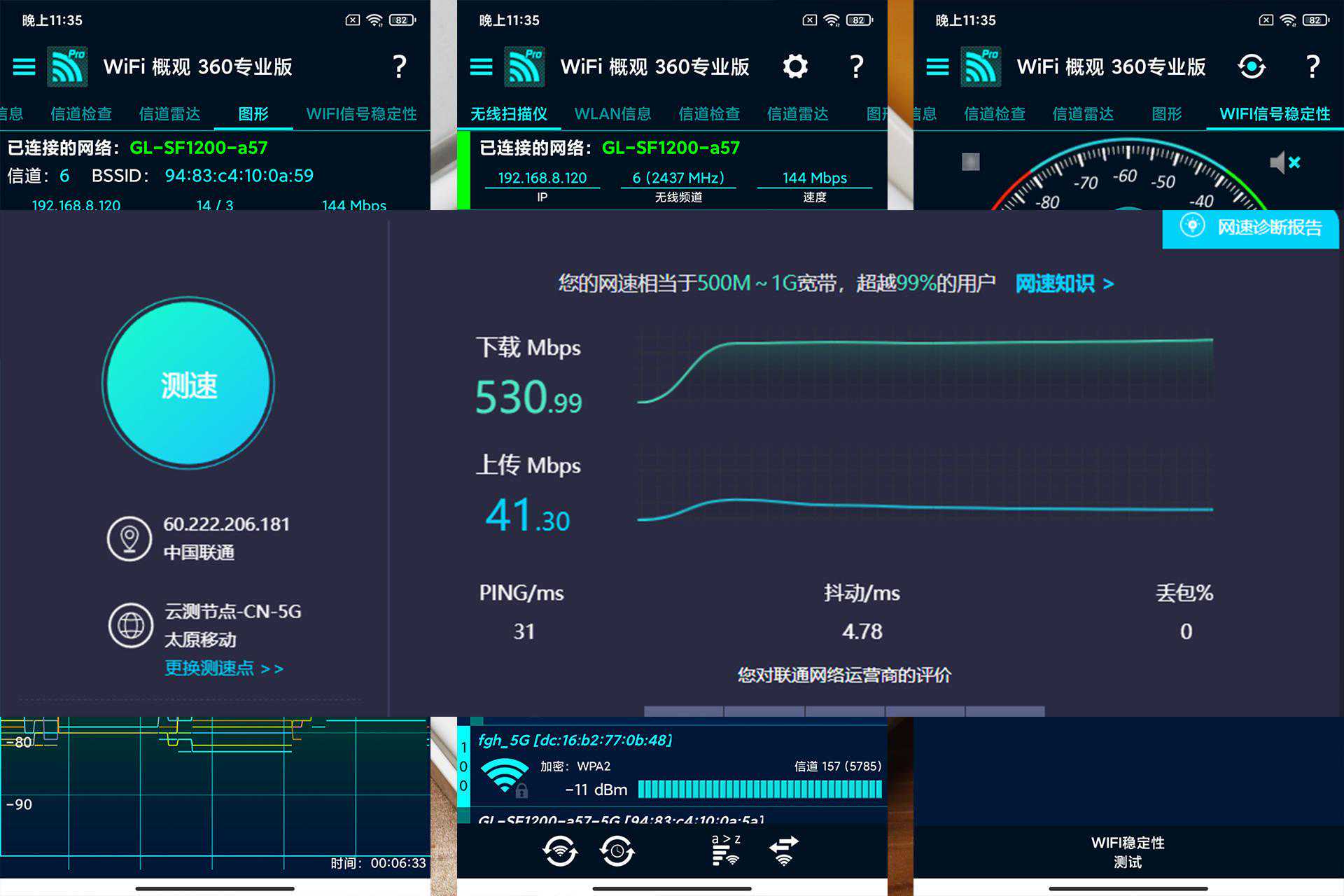Toggle the gray stop square near gauge
This screenshot has height=896, width=1344.
coord(970,162)
